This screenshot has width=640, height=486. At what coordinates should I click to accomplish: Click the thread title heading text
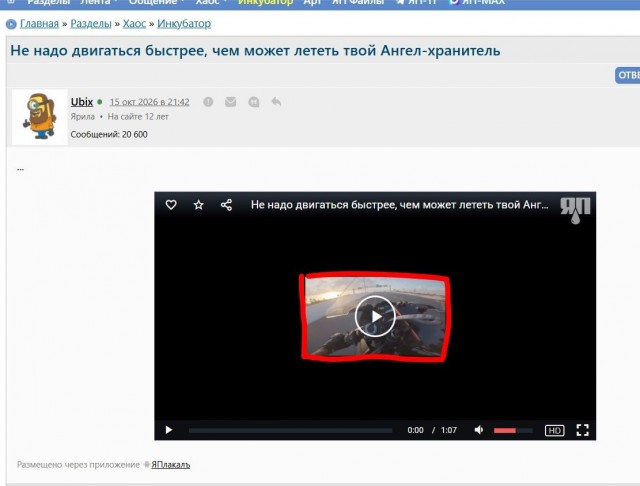click(255, 51)
